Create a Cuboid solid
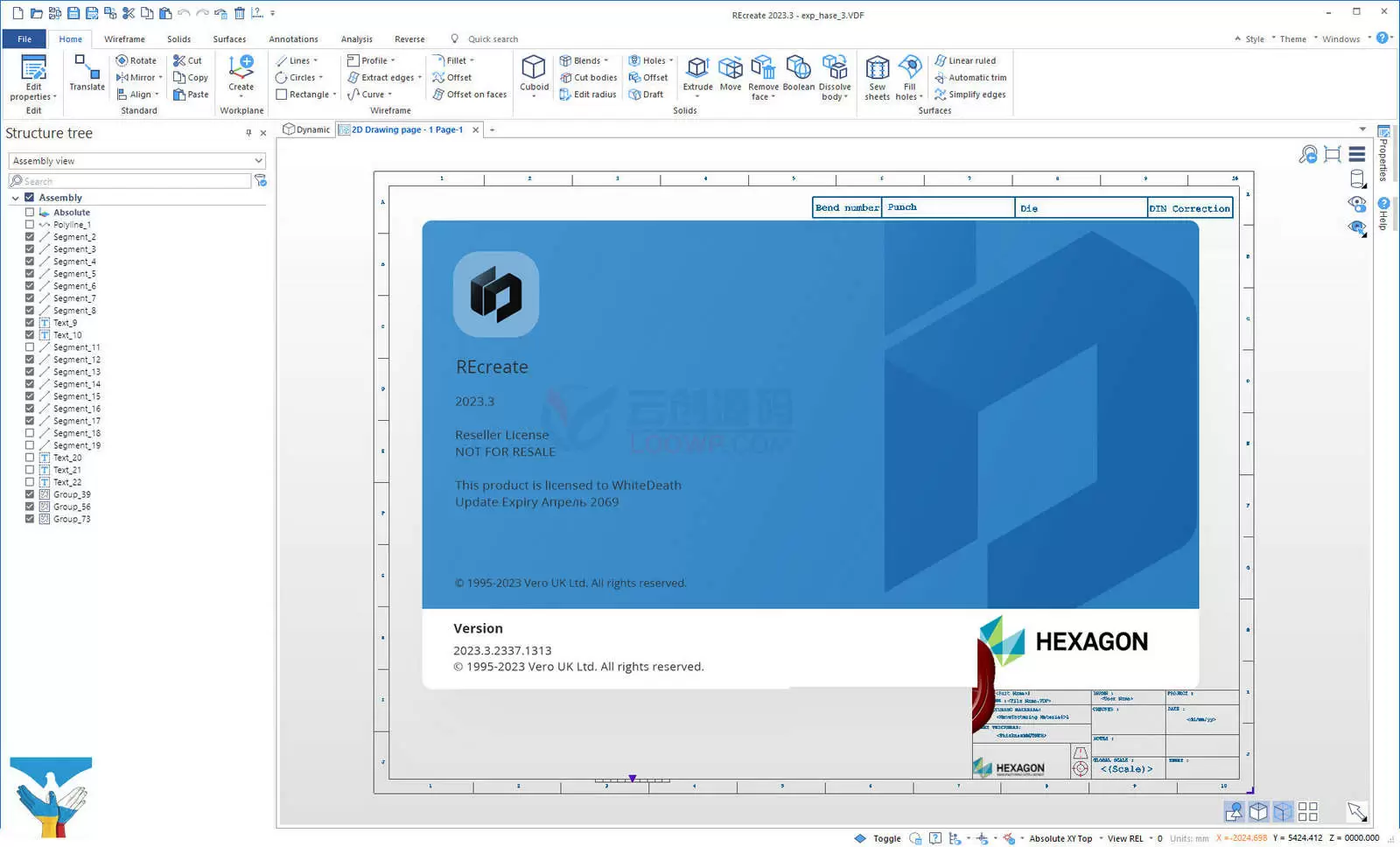This screenshot has height=847, width=1400. pos(534,75)
